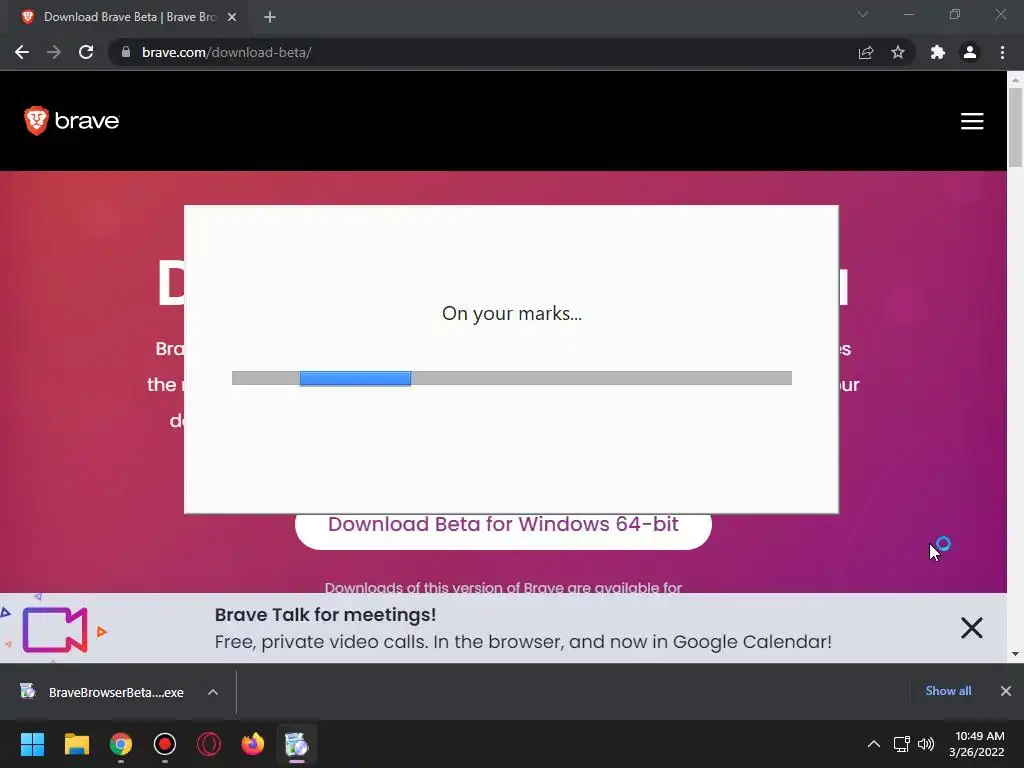The image size is (1024, 768).
Task: Open the network status tray icon
Action: (x=902, y=744)
